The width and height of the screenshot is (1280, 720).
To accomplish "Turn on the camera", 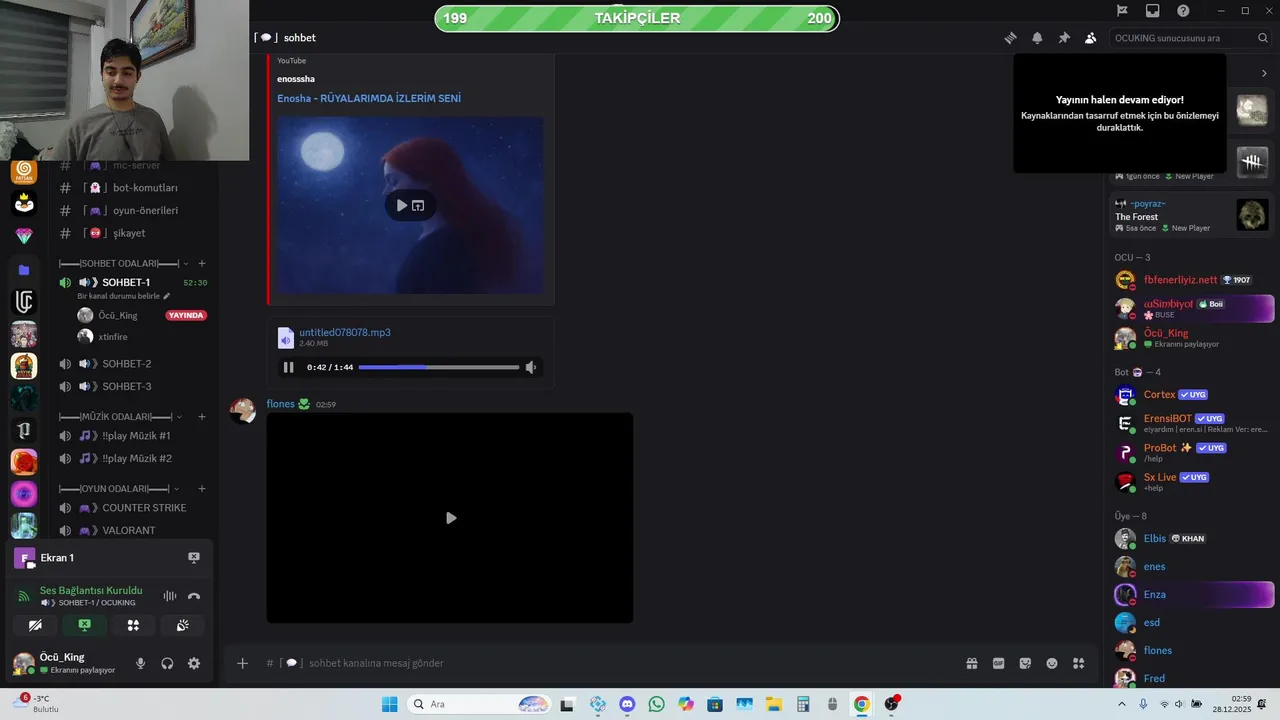I will 36,625.
